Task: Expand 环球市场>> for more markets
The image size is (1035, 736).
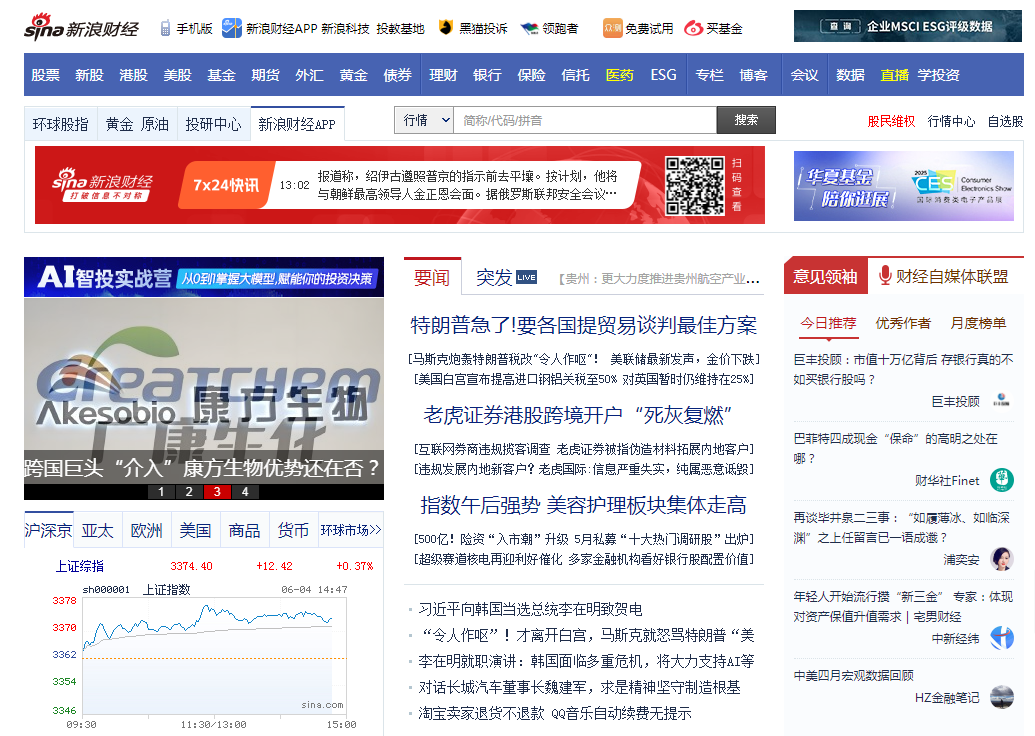Action: tap(351, 530)
